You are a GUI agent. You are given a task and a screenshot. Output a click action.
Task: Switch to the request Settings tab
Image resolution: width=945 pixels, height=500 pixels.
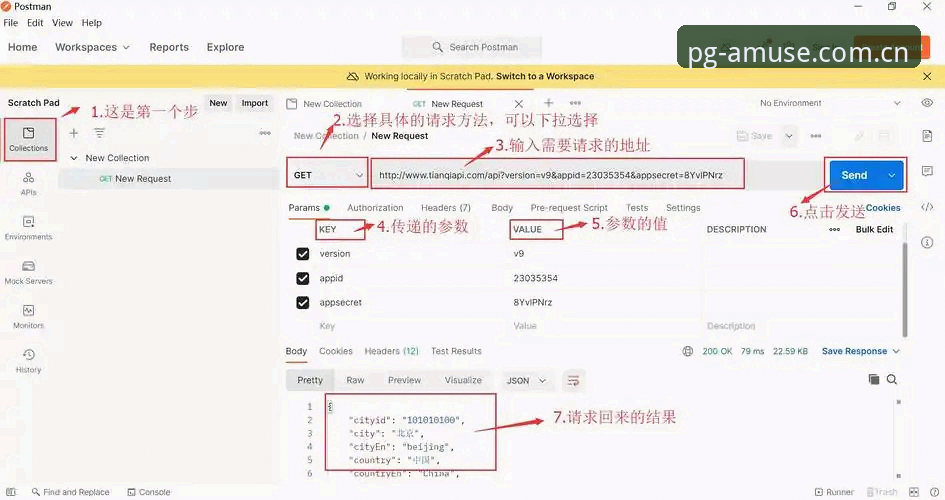(x=683, y=208)
